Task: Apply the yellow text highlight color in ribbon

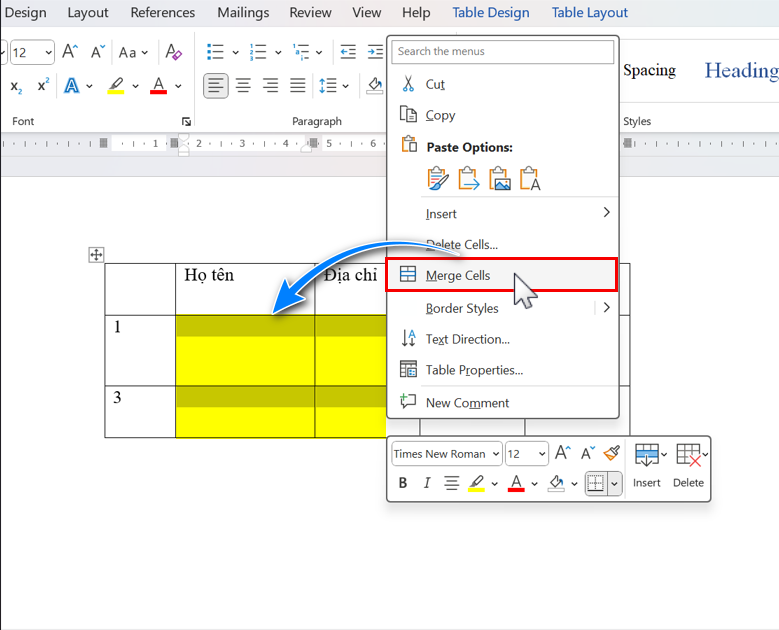Action: [116, 86]
